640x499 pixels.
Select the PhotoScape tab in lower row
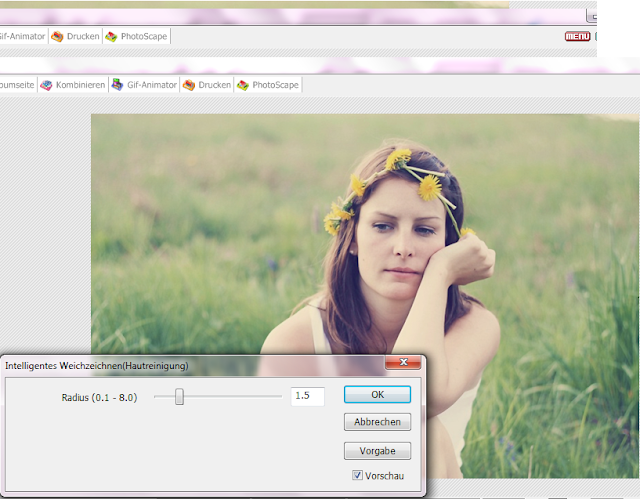pyautogui.click(x=275, y=85)
